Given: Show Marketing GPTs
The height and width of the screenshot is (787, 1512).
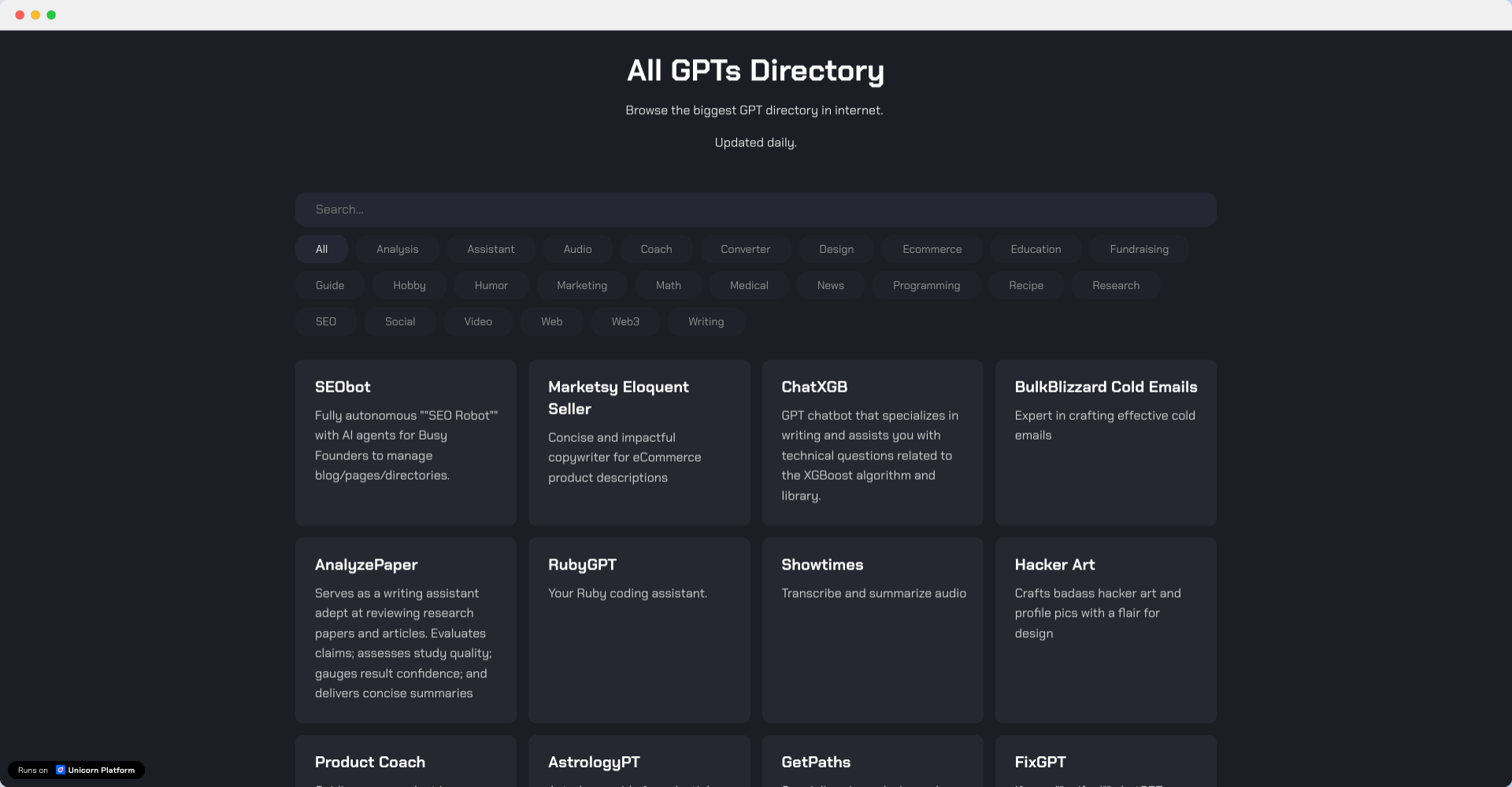Looking at the screenshot, I should coord(582,285).
